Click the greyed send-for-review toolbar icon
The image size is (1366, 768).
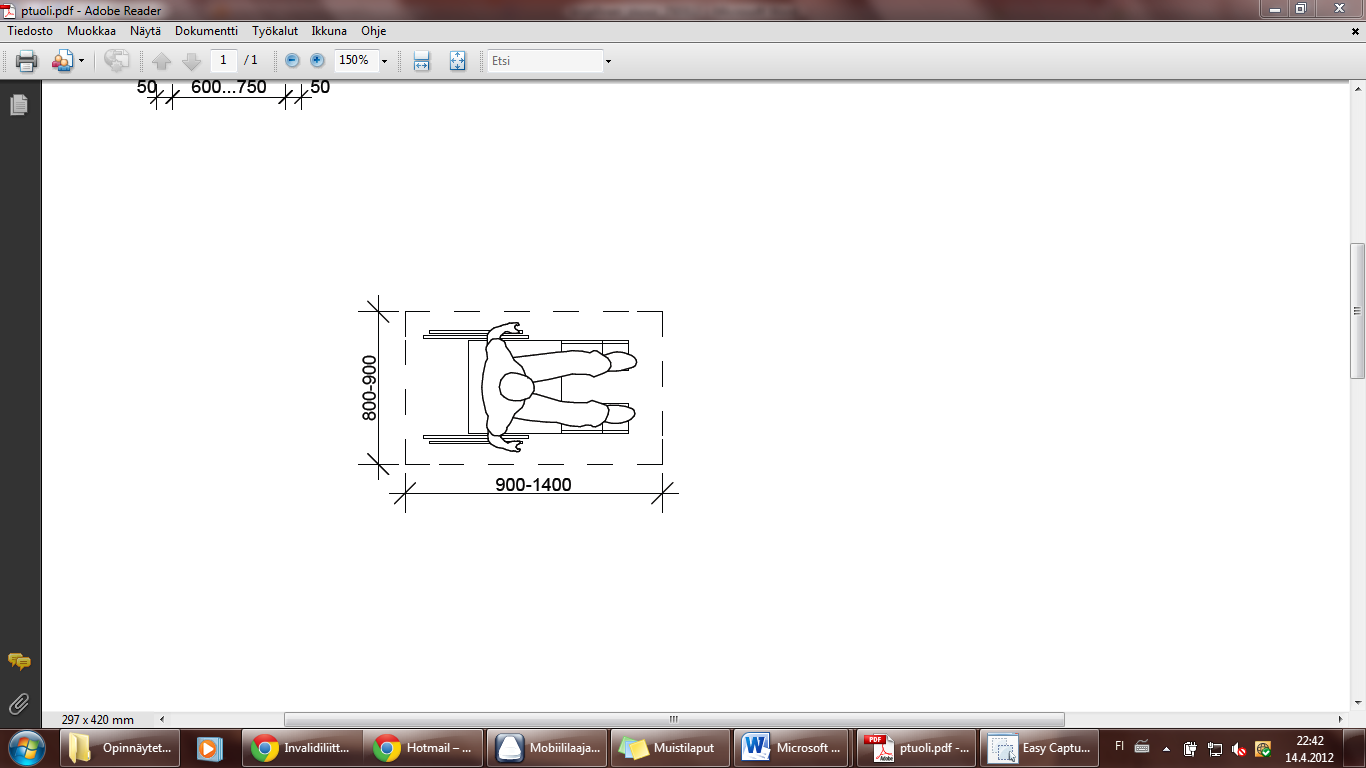pos(117,61)
